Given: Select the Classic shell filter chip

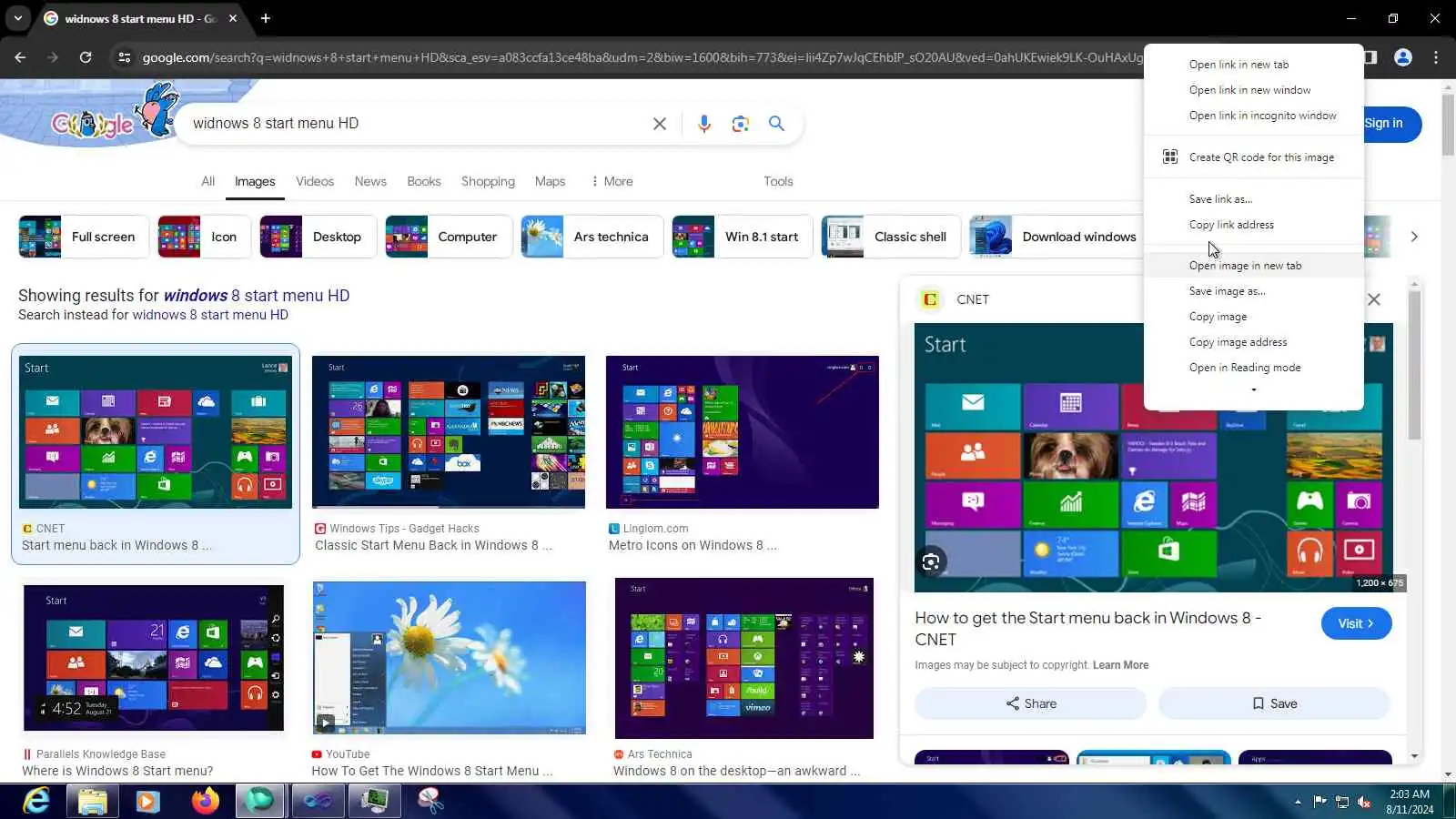Looking at the screenshot, I should pos(890,237).
